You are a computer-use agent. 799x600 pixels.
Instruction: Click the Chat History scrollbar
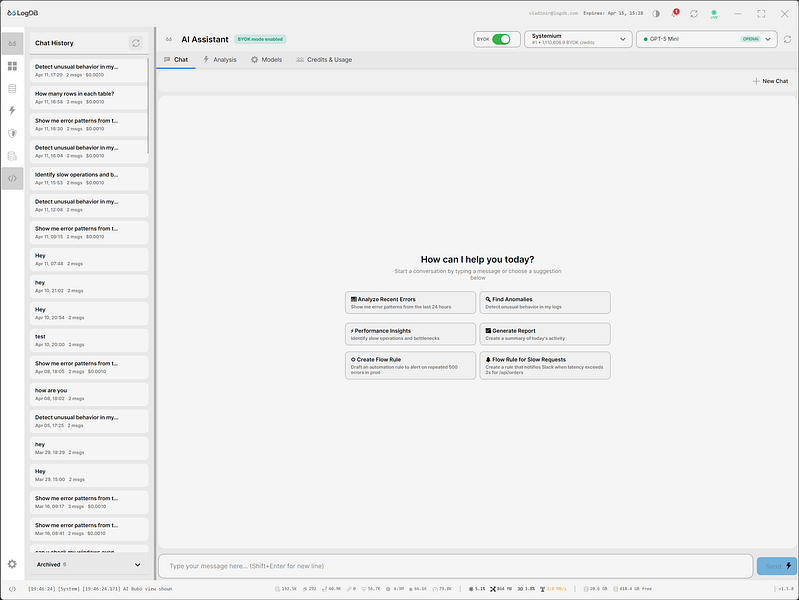coord(148,106)
